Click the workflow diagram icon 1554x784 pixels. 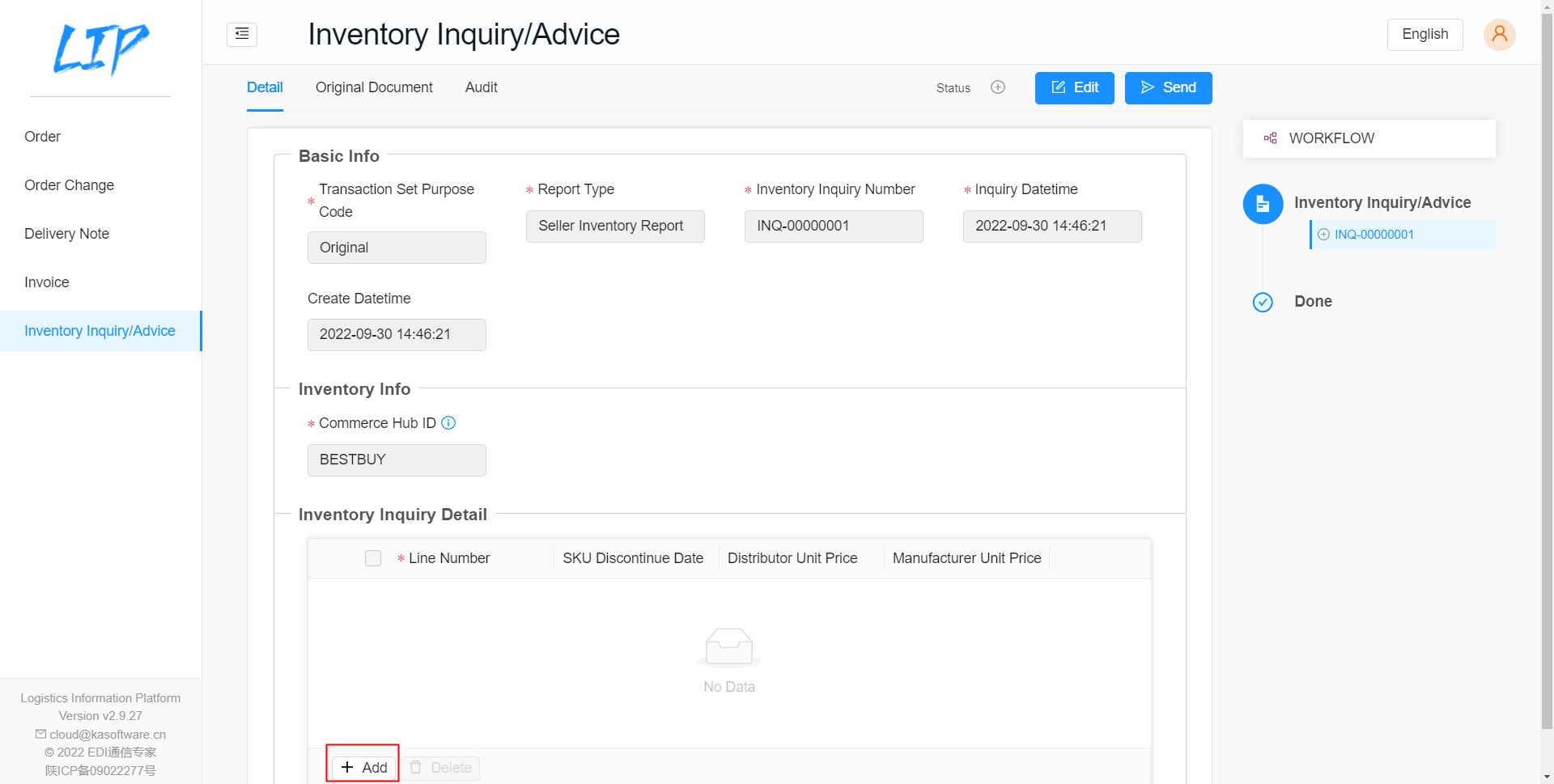[1271, 138]
